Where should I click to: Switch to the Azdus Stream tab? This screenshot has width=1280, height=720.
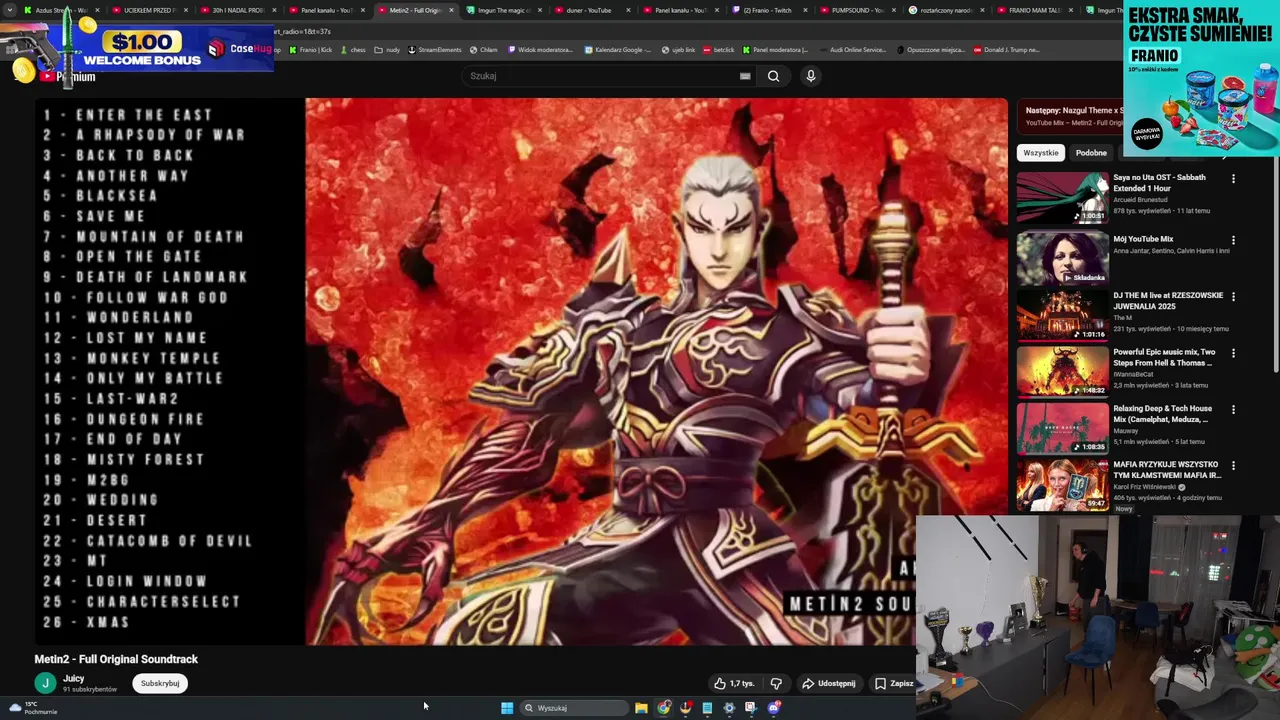[61, 10]
